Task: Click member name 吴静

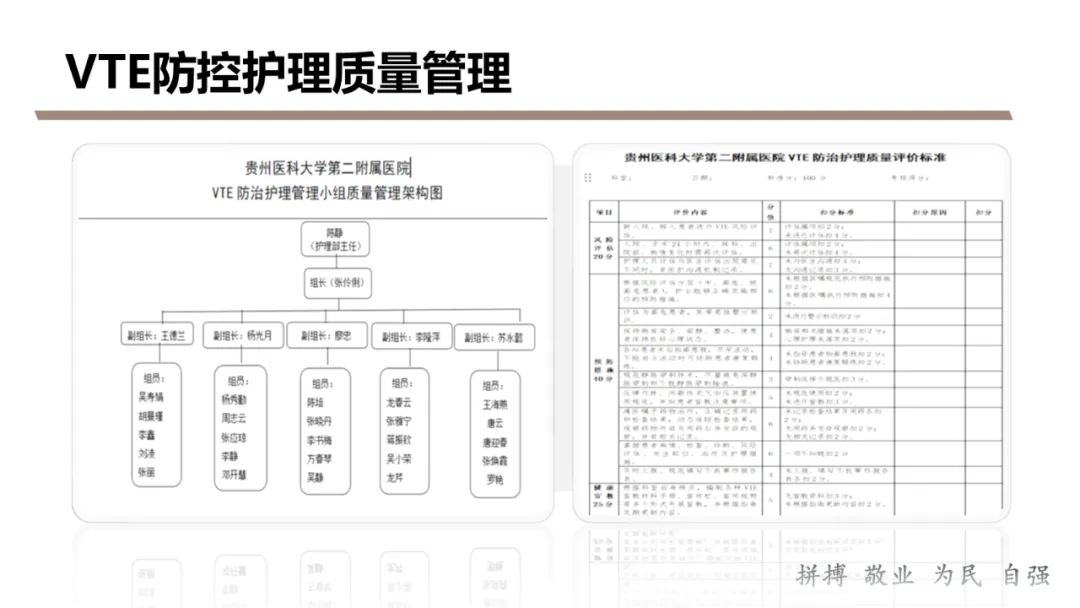Action: 315,477
